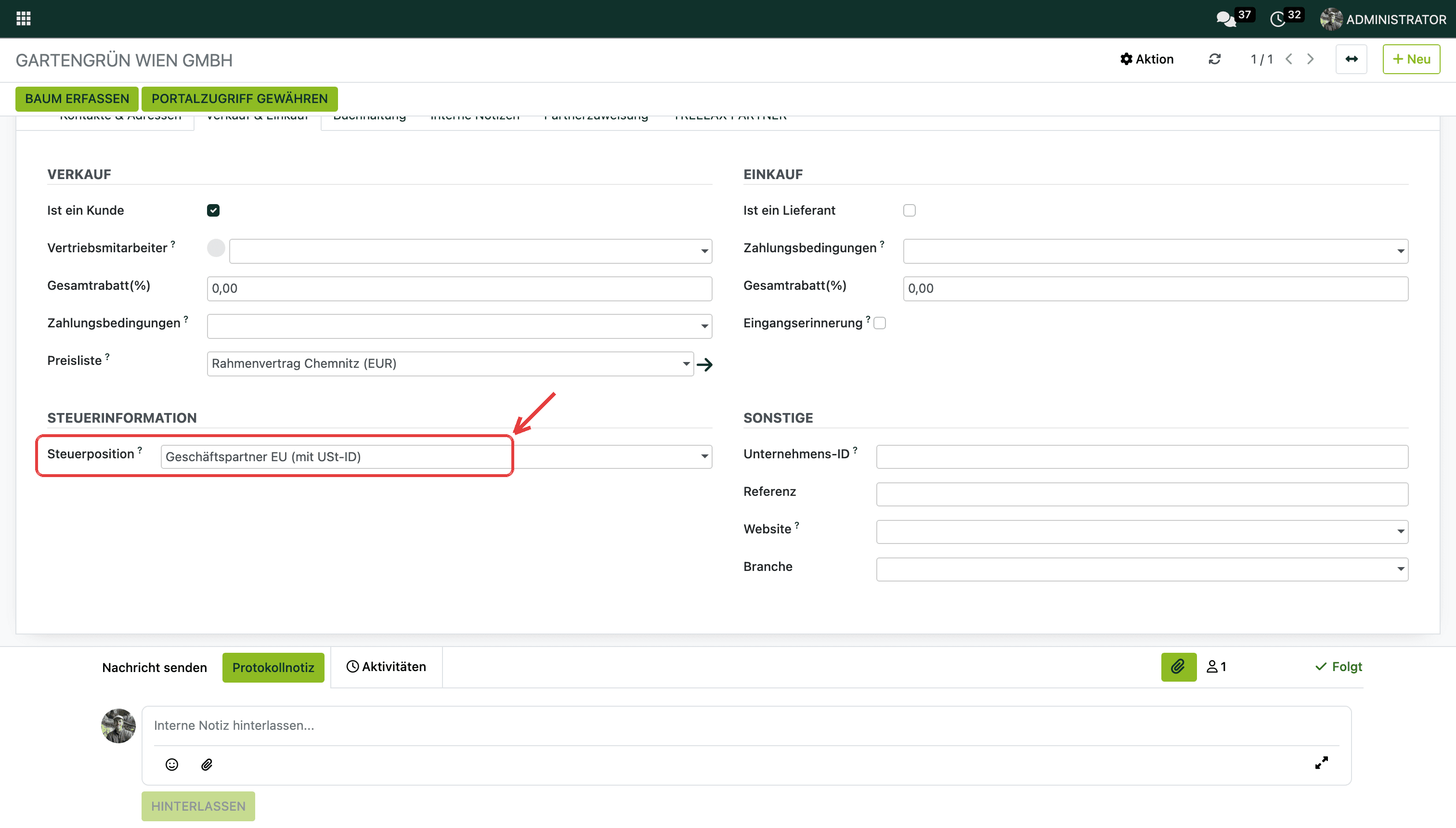Click the Verkauf Gesamtrabatt(%) field
This screenshot has width=1456, height=828.
459,288
